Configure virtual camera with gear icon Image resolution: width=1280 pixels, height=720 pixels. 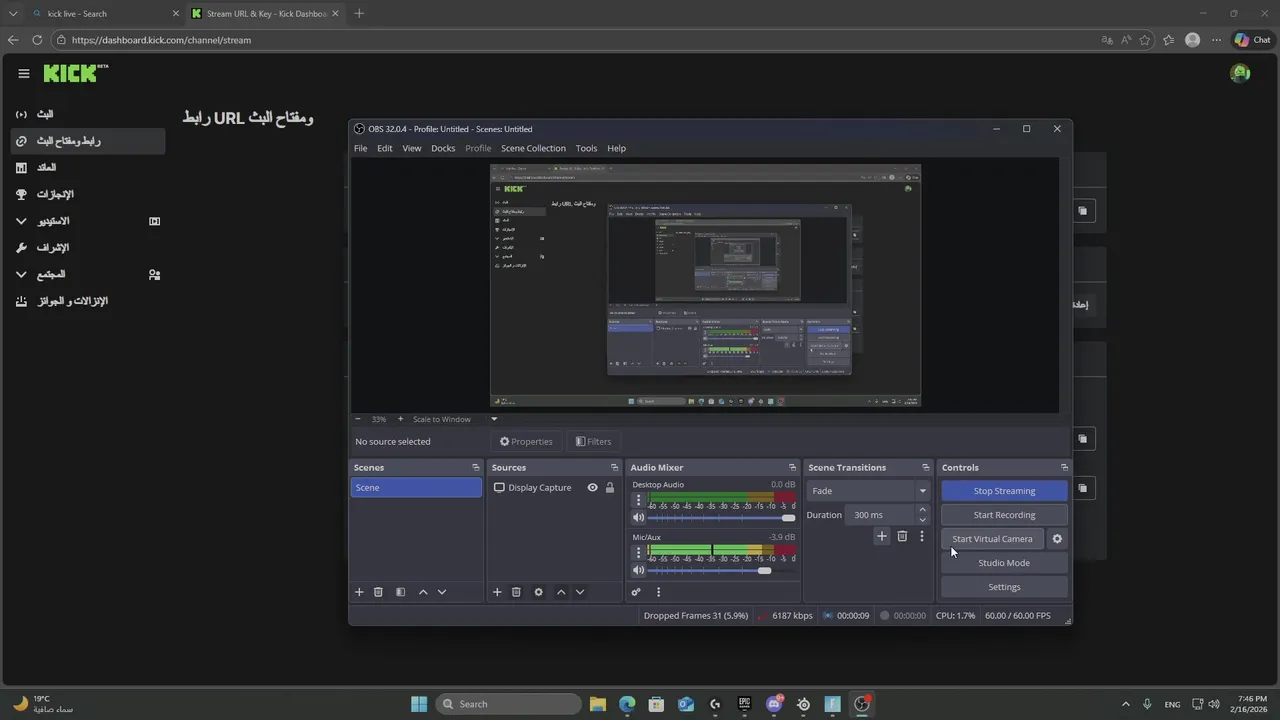[x=1057, y=539]
